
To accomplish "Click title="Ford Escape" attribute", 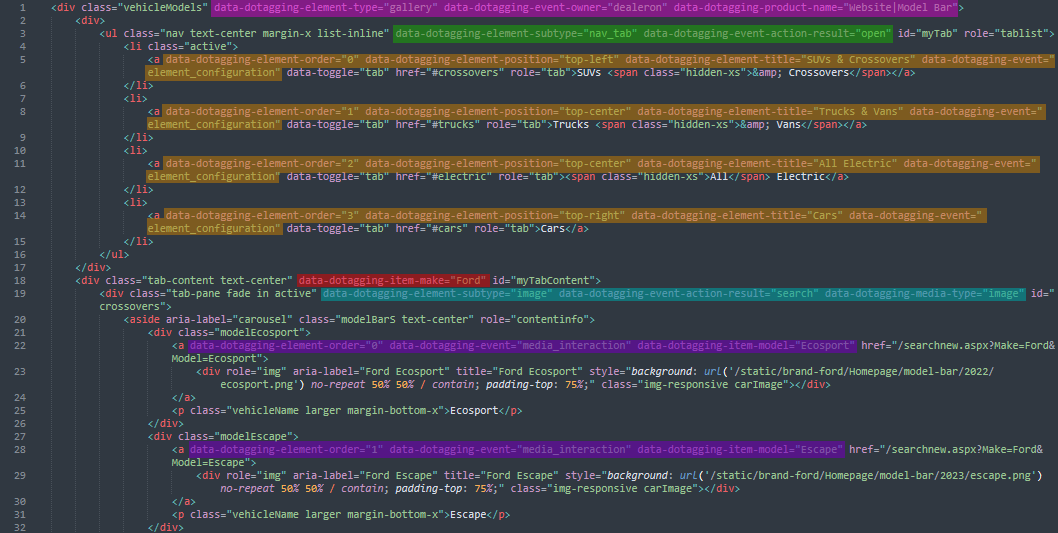I will (501, 476).
